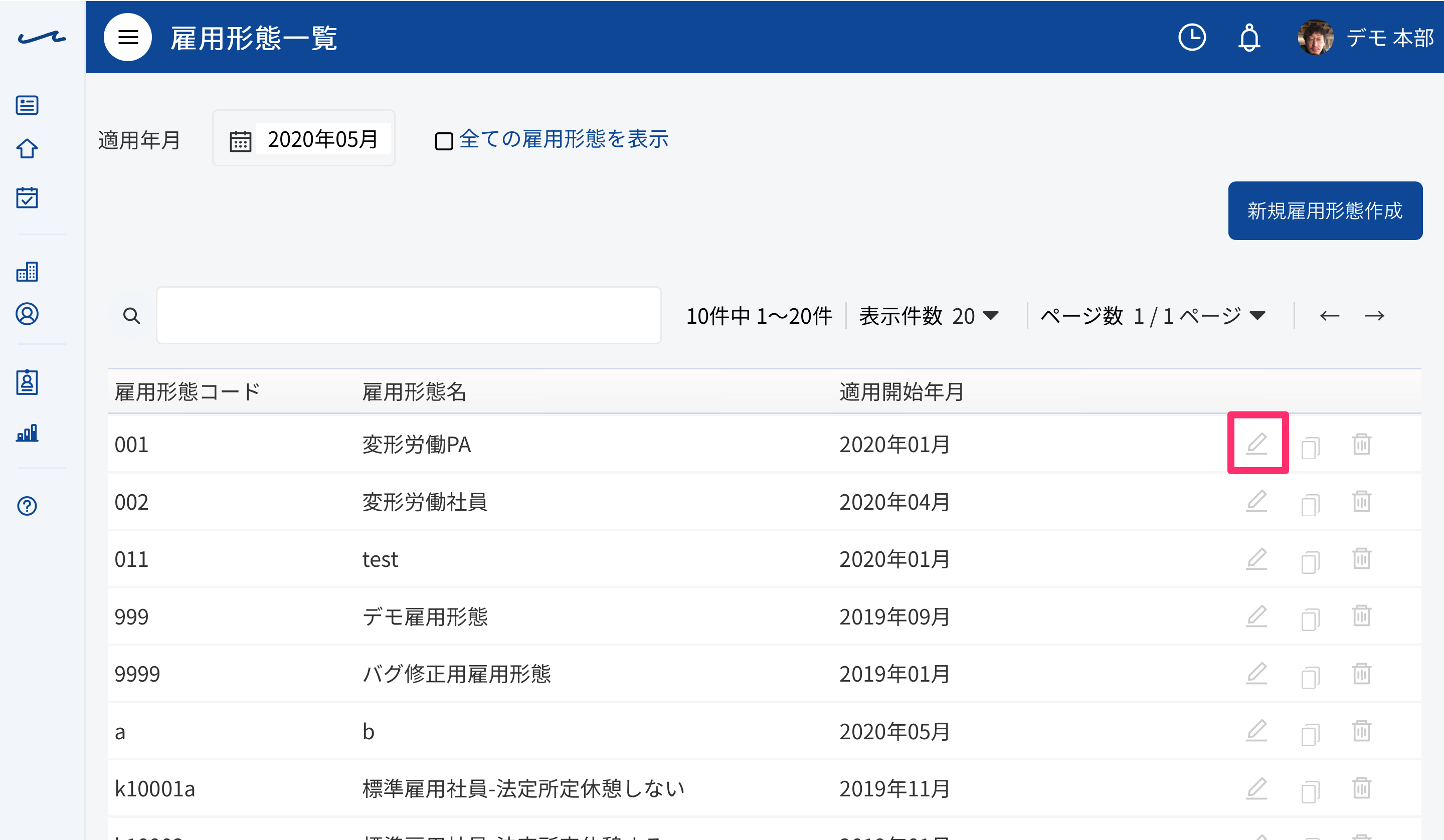Select the 標準雇用社員-法定所定休憩しない cell
Screen dimensions: 1444x840
pos(523,788)
